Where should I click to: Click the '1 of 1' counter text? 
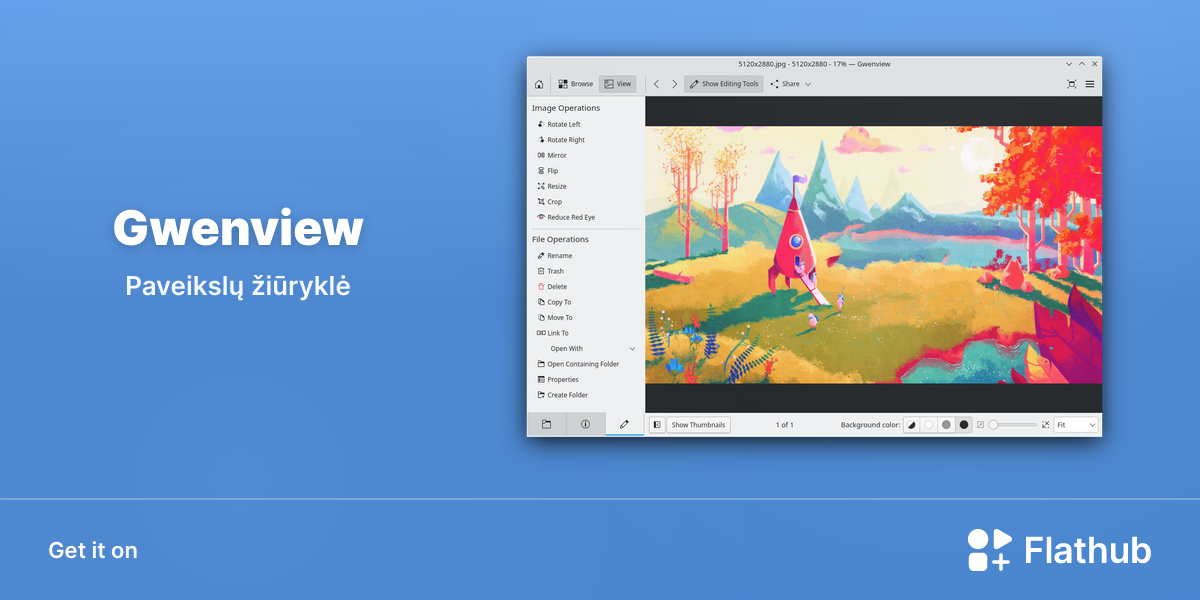point(785,425)
